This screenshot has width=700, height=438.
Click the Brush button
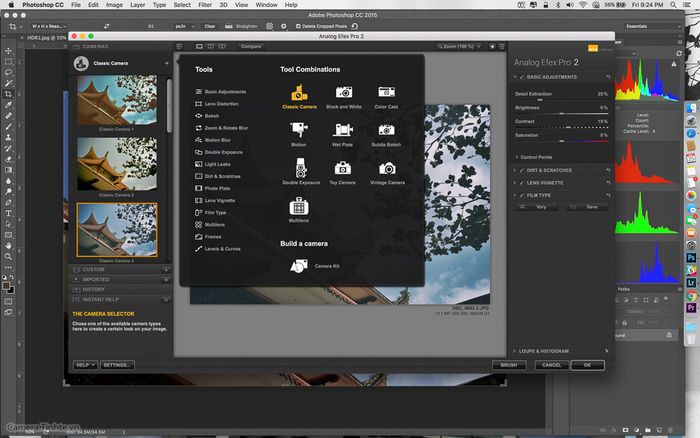509,365
